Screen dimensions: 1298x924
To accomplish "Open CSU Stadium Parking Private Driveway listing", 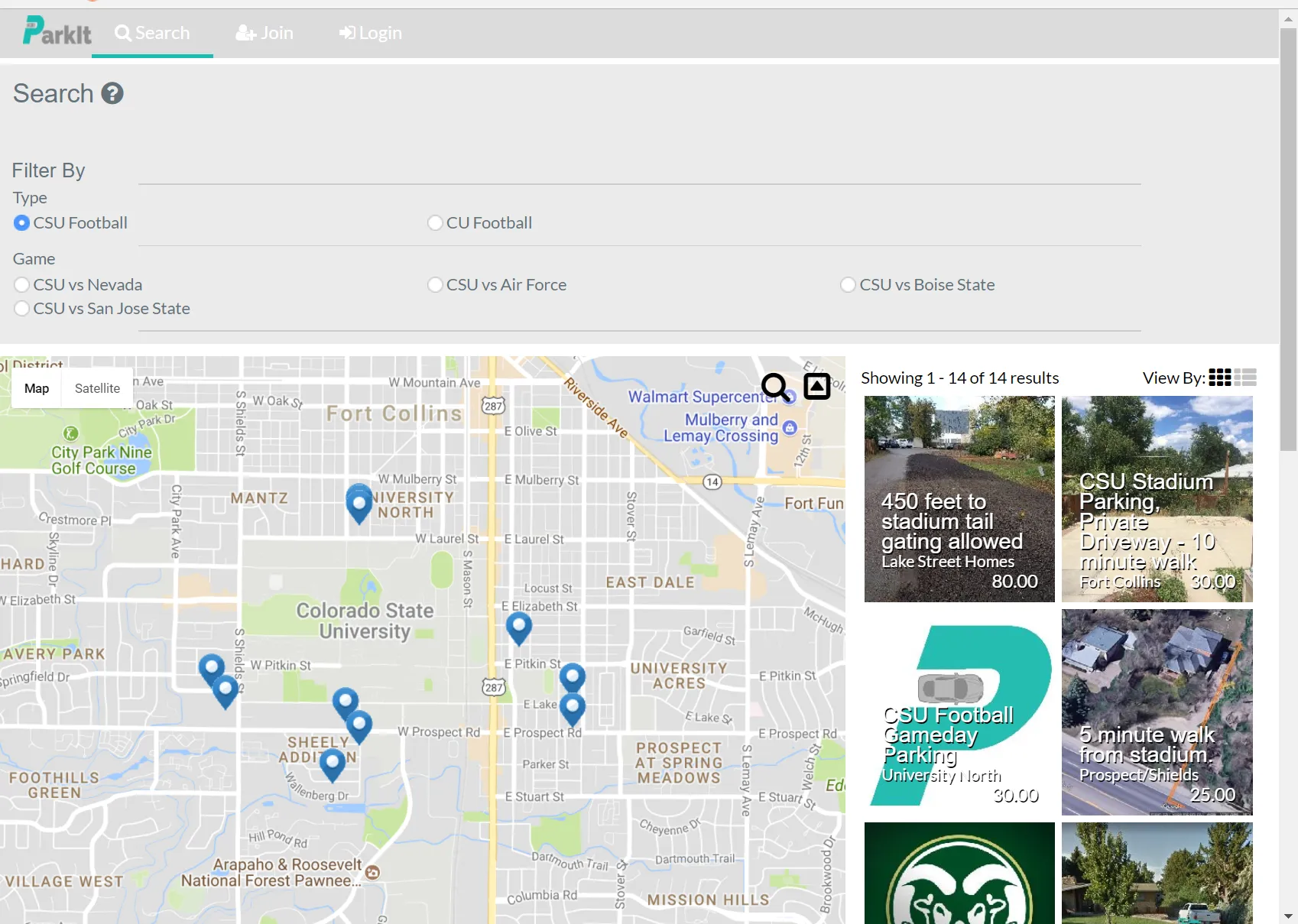I will click(x=1157, y=499).
